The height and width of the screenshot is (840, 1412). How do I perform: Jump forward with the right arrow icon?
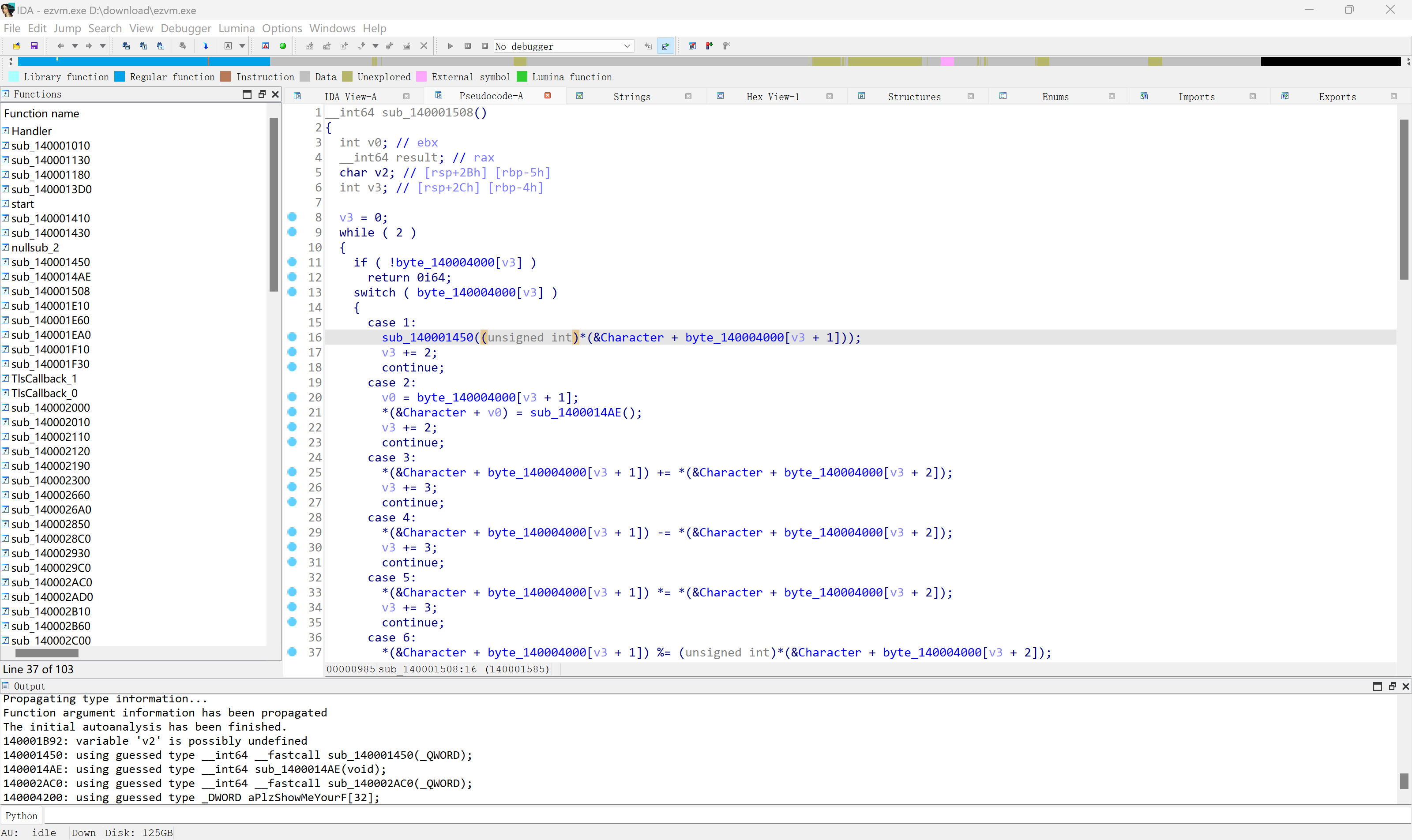89,46
